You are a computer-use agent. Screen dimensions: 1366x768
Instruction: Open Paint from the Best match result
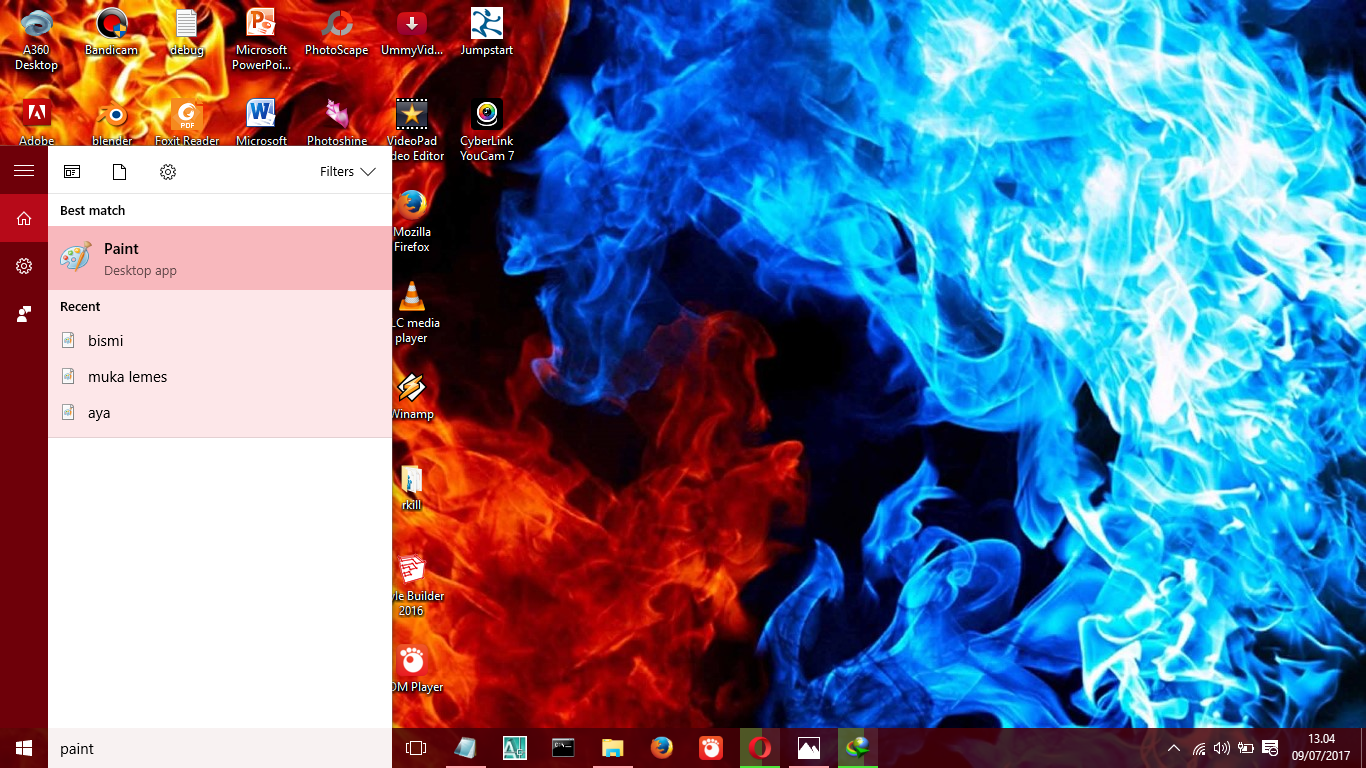click(220, 258)
